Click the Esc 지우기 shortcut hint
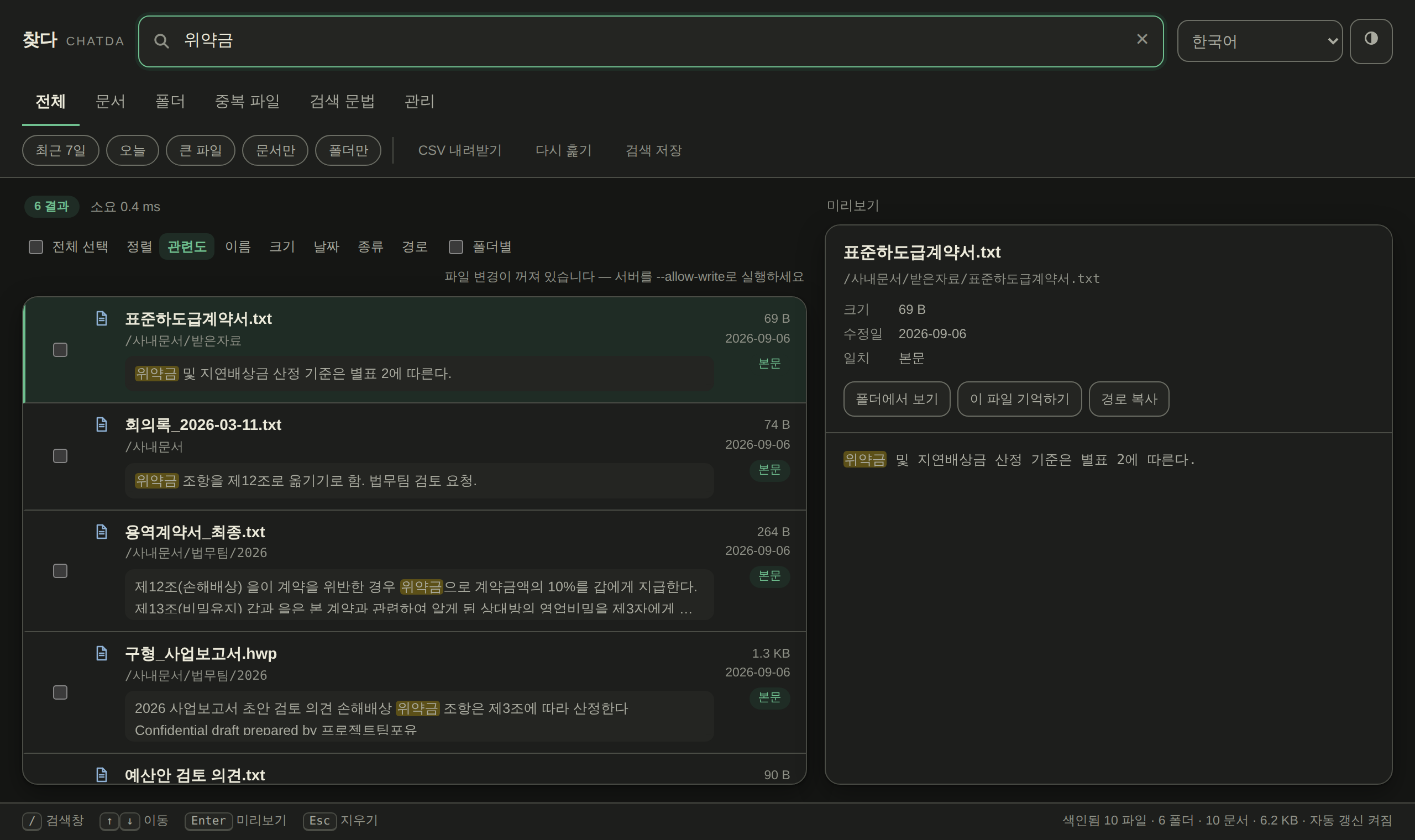Image resolution: width=1415 pixels, height=840 pixels. point(340,821)
